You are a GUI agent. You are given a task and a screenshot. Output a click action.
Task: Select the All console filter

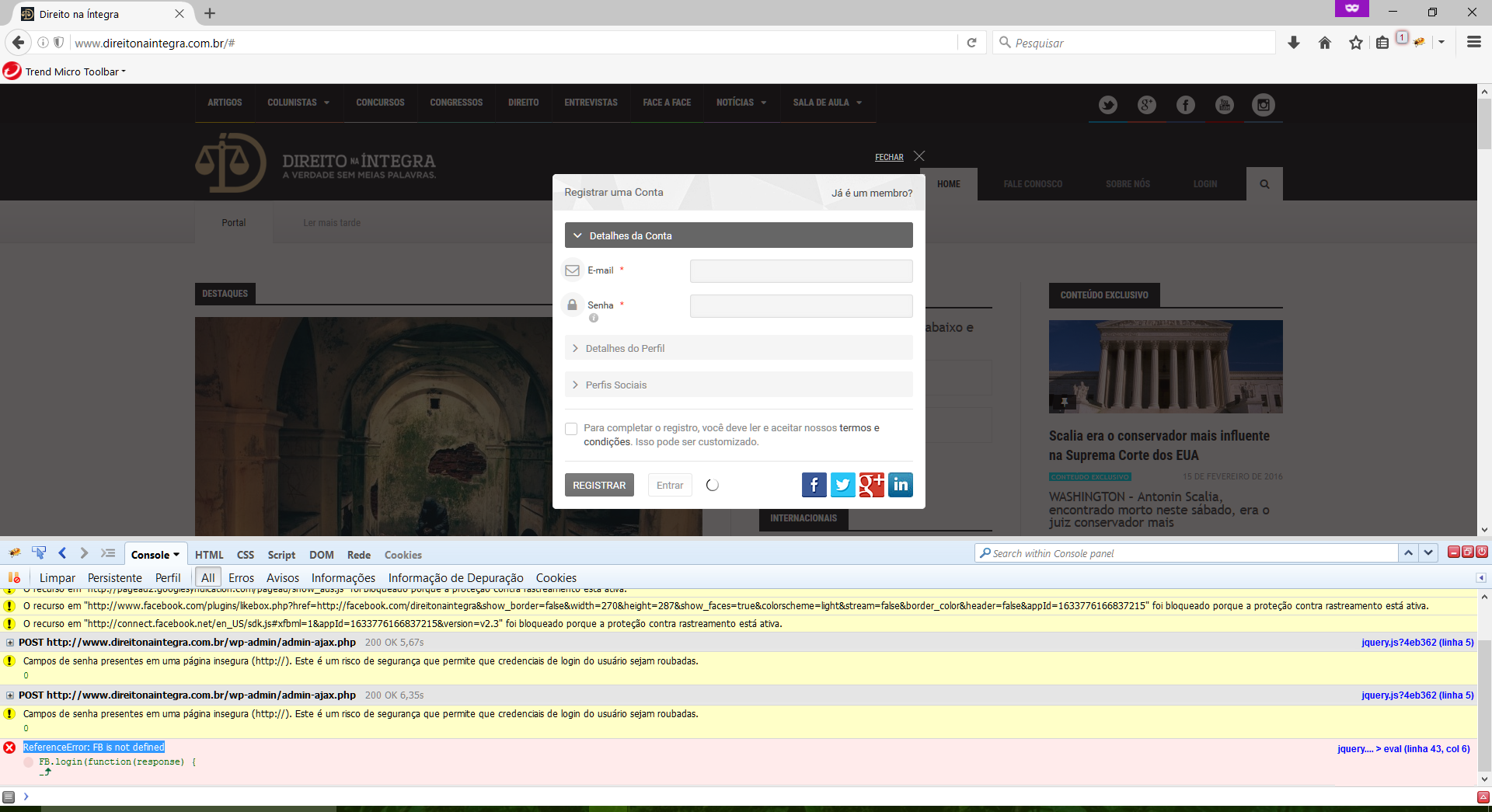(x=208, y=577)
